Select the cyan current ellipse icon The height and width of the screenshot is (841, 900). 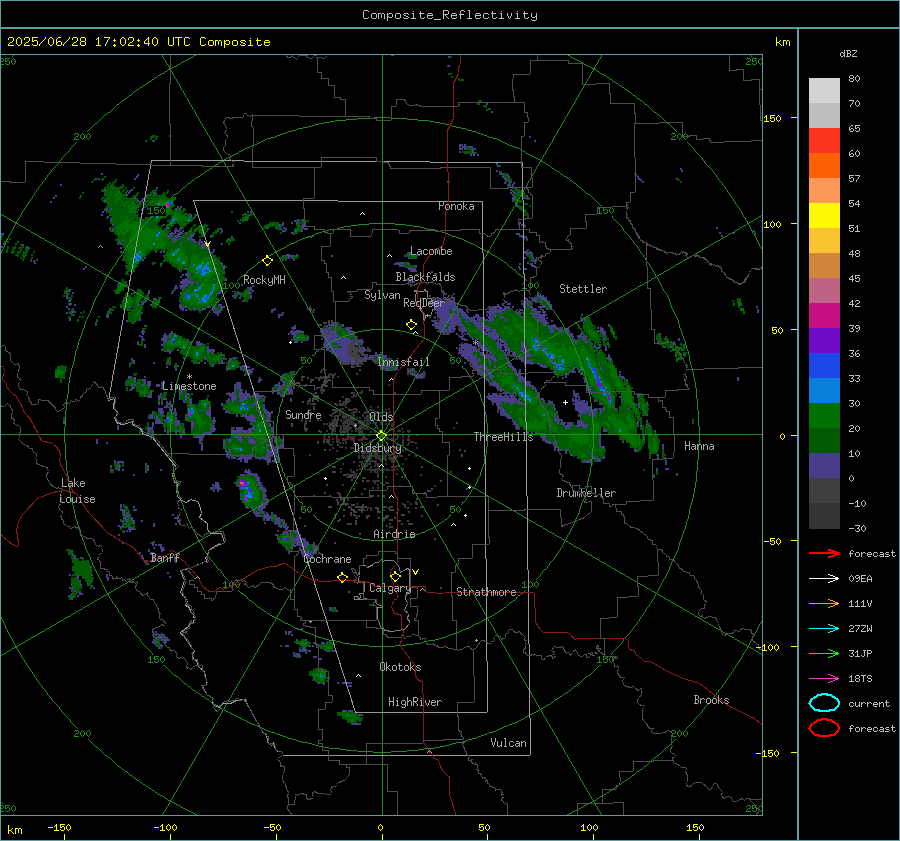coord(824,703)
